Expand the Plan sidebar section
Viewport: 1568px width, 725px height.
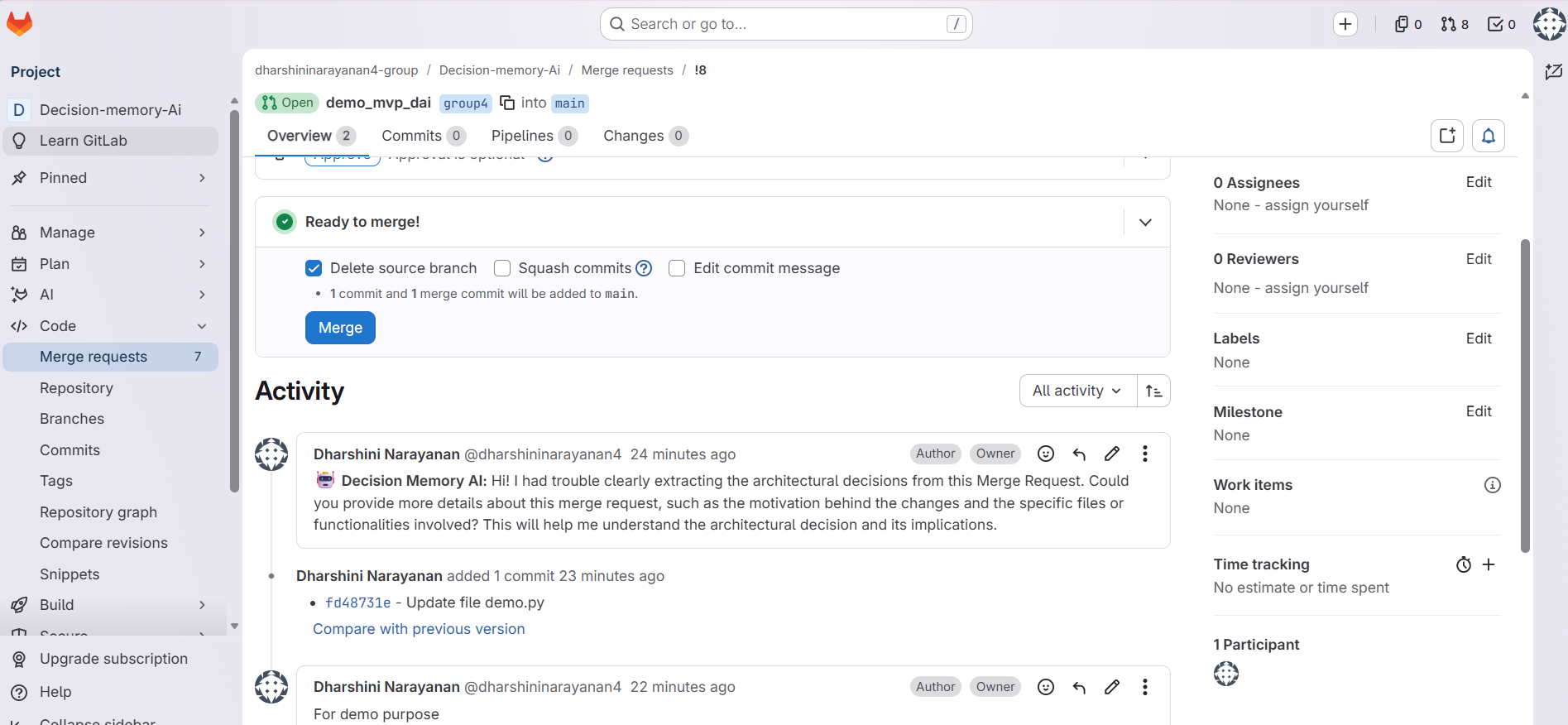click(x=110, y=264)
